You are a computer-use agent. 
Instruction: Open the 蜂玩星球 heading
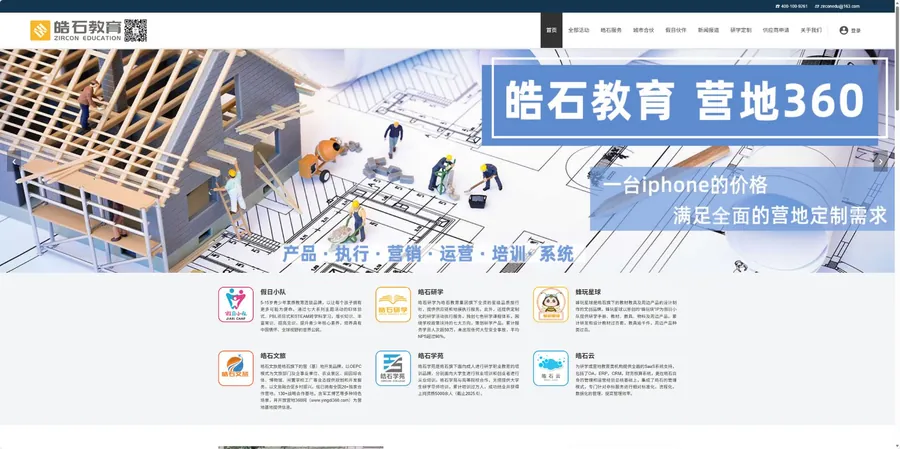pyautogui.click(x=588, y=292)
